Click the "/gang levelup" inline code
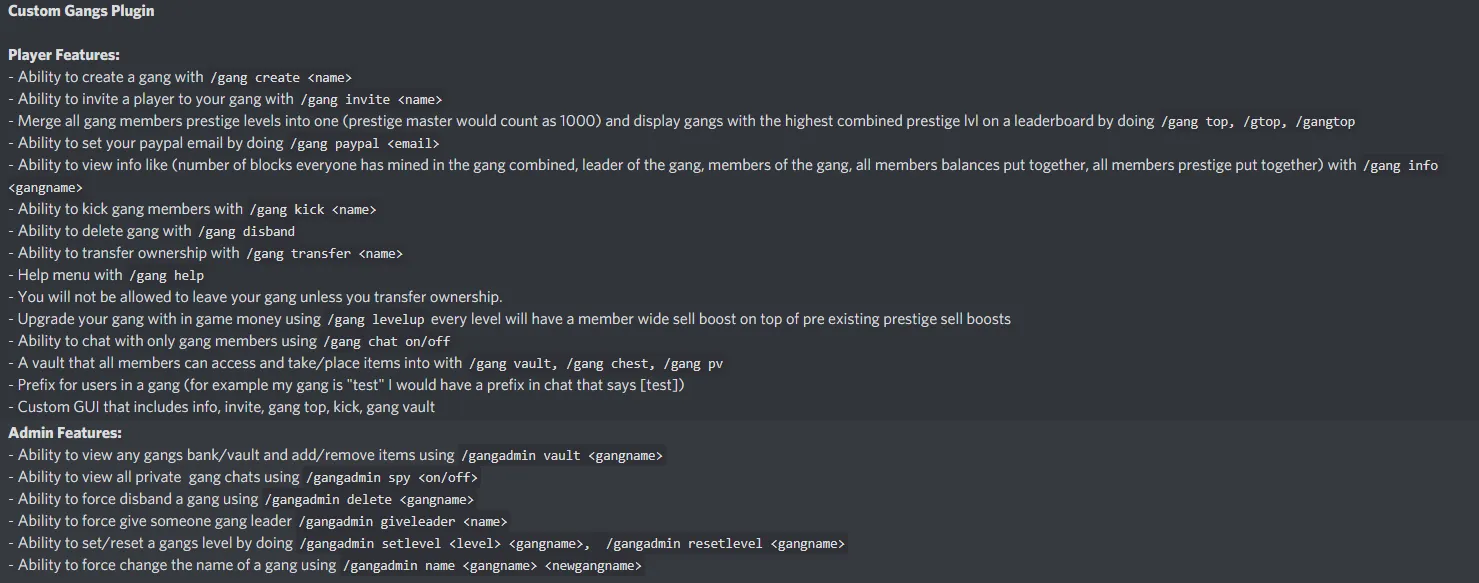The height and width of the screenshot is (583, 1479). pos(376,320)
